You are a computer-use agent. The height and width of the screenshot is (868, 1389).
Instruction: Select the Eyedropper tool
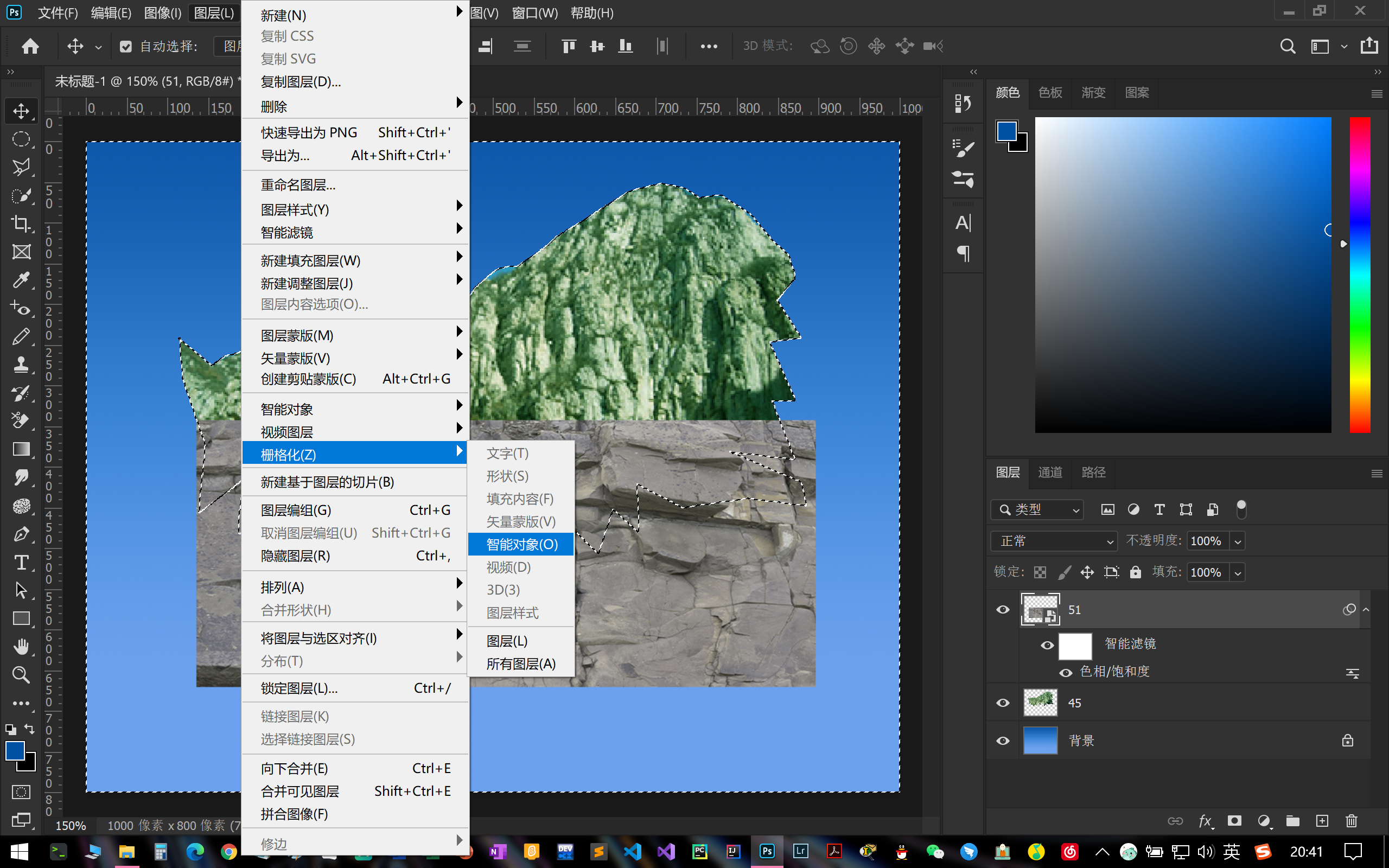pos(21,280)
